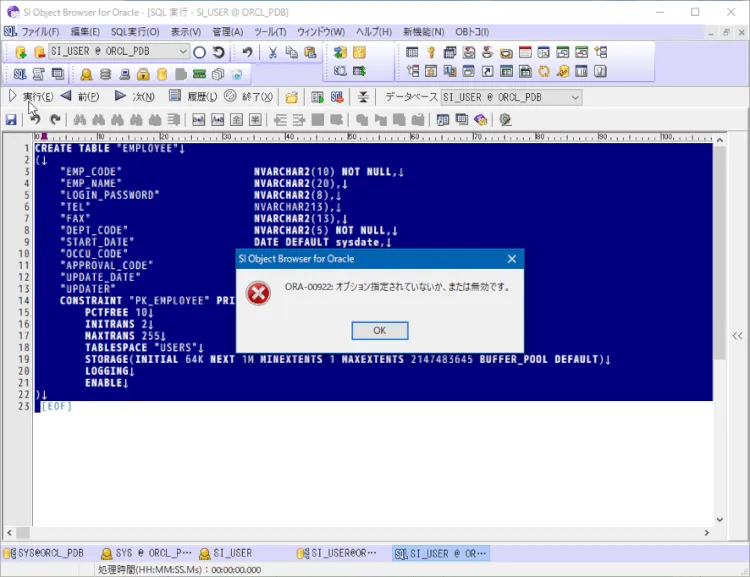Open the ヘルプ(H) menu
The width and height of the screenshot is (750, 577).
(x=374, y=32)
